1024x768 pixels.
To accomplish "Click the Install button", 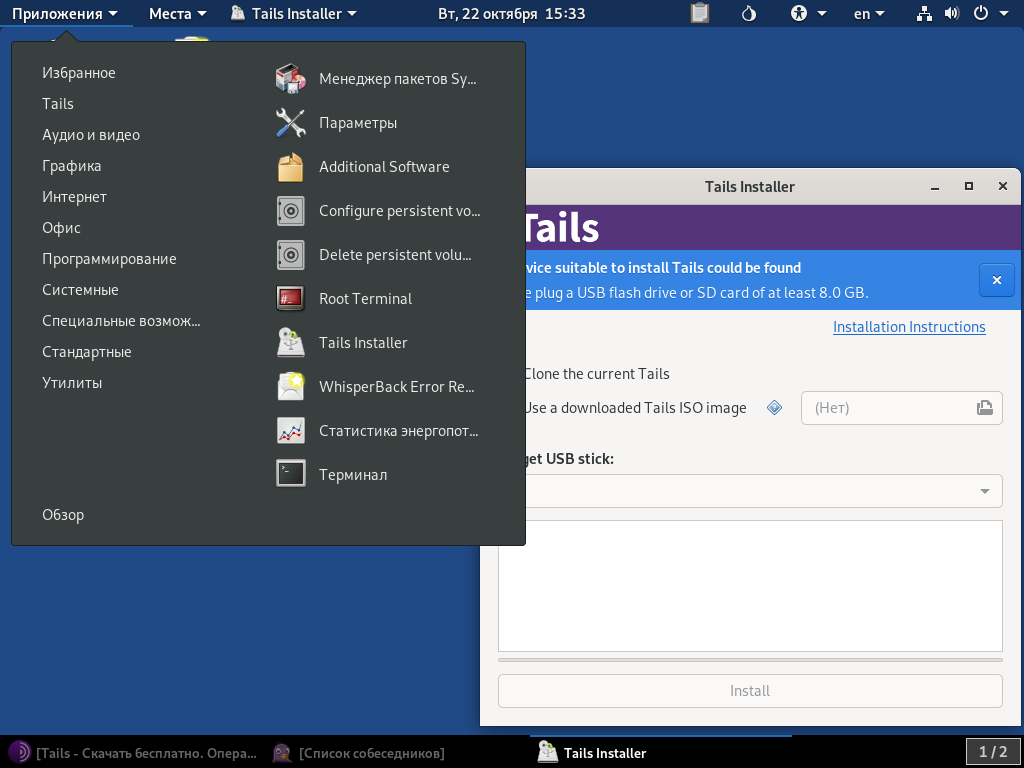I will 750,691.
